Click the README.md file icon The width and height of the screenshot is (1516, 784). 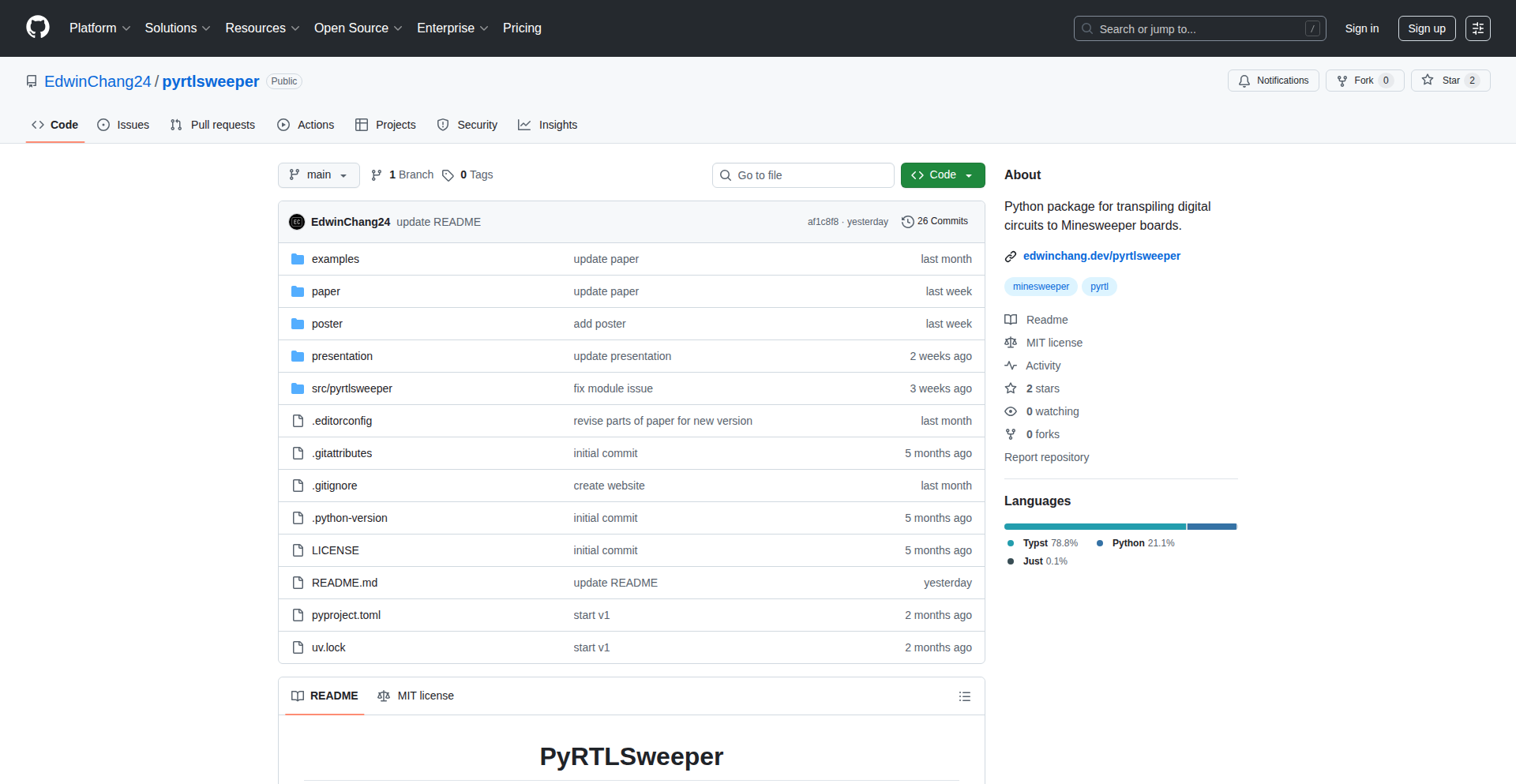click(x=298, y=583)
